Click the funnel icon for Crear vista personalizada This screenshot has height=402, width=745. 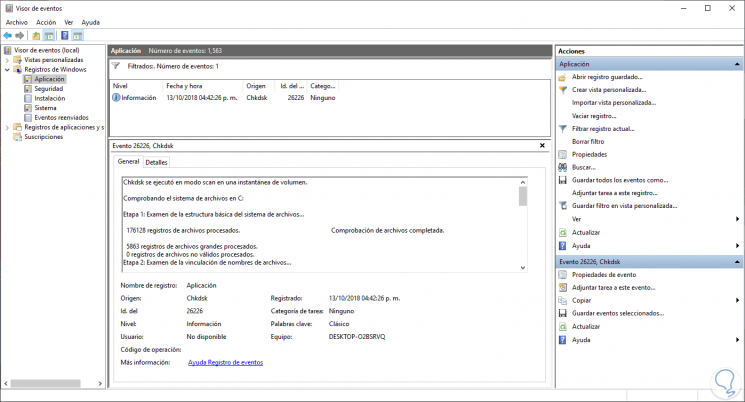[x=563, y=90]
